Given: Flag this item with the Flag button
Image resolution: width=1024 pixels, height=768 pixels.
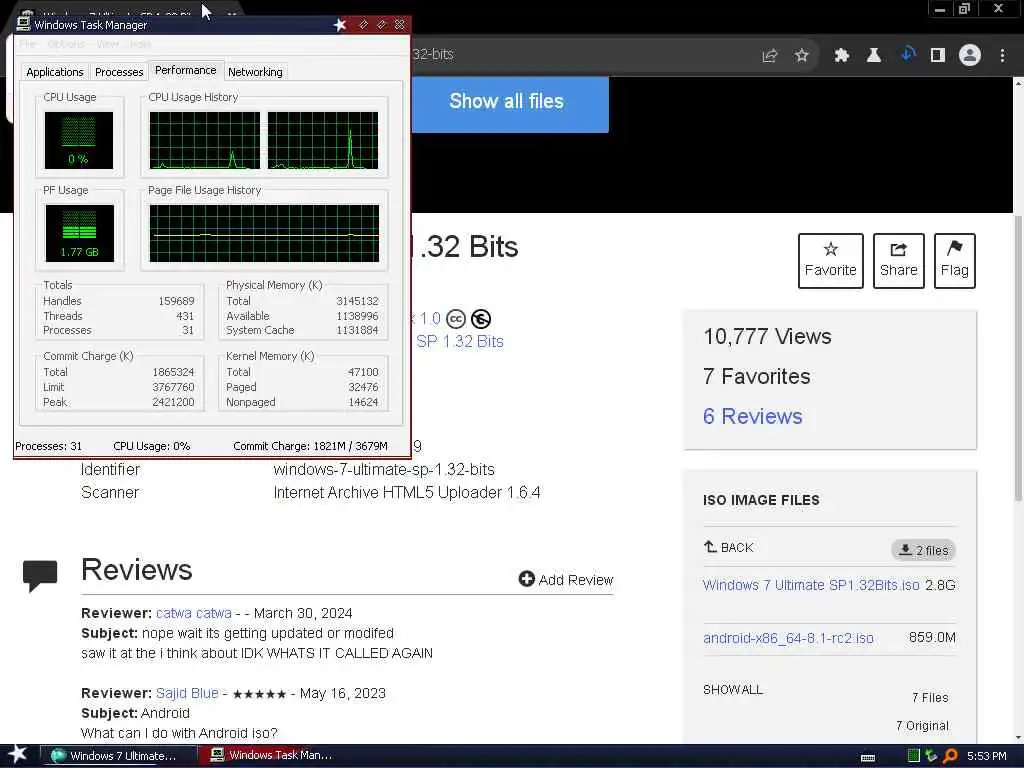Looking at the screenshot, I should point(955,261).
